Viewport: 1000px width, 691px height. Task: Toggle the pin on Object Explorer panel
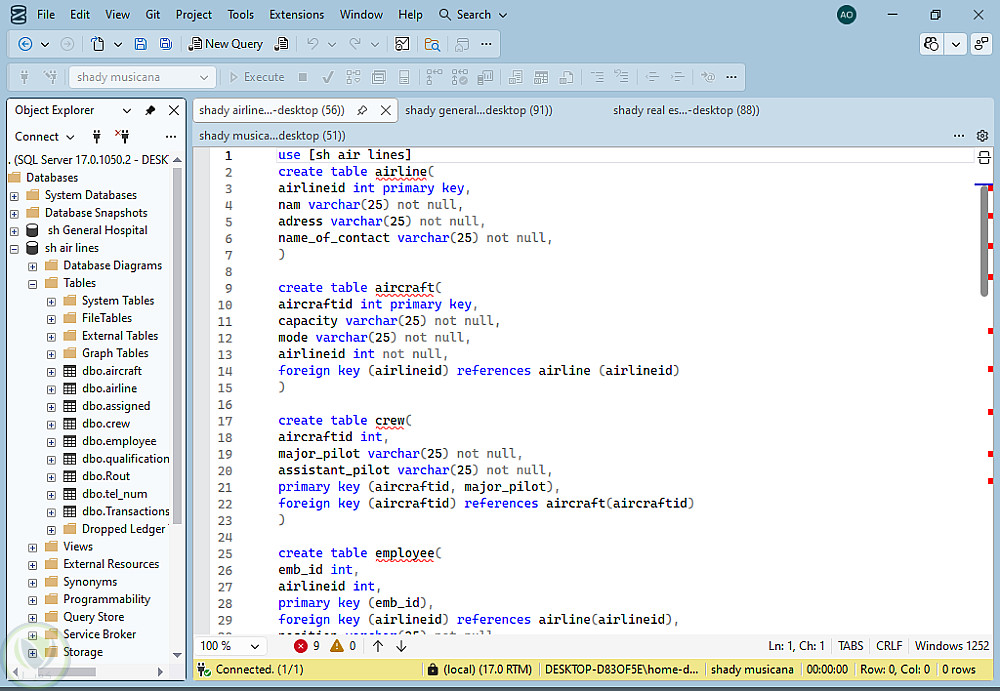click(x=150, y=110)
